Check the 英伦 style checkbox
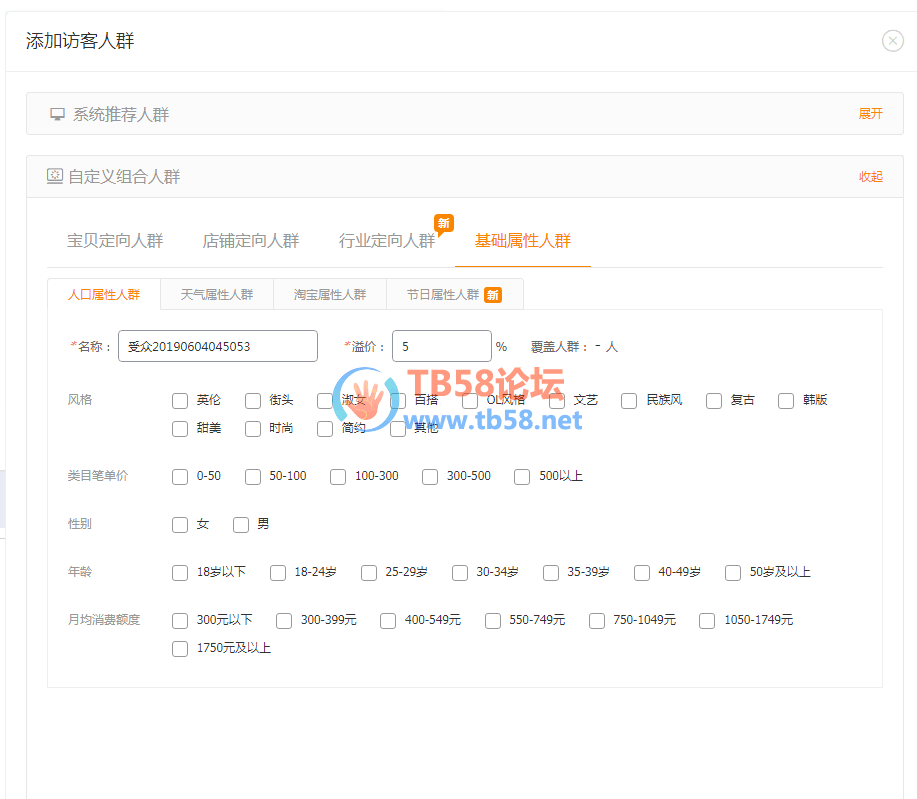917x799 pixels. point(180,401)
